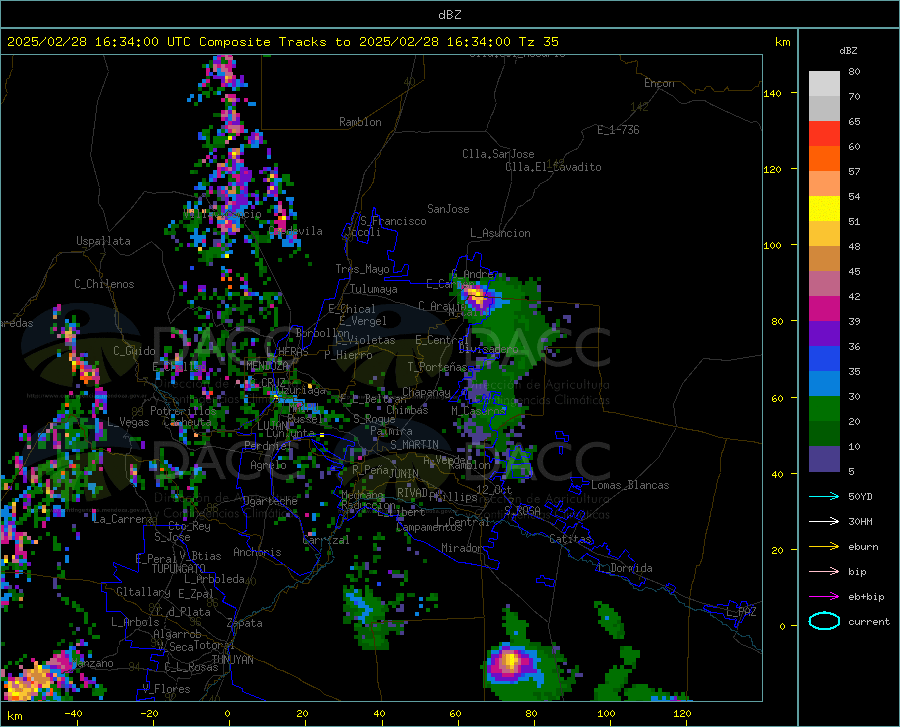Click the 140 km mark on vertical axis
The image size is (900, 727).
772,93
